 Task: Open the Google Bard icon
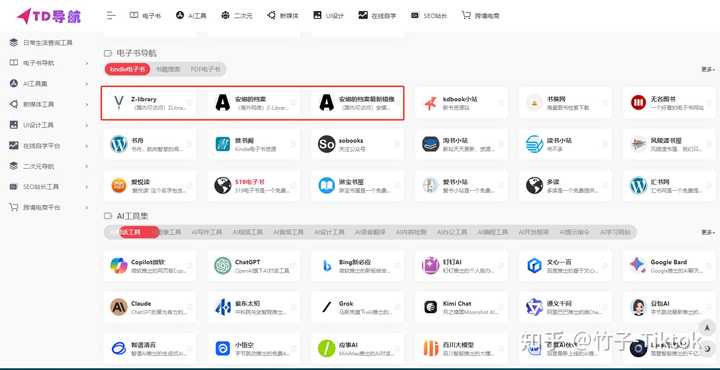click(x=638, y=264)
